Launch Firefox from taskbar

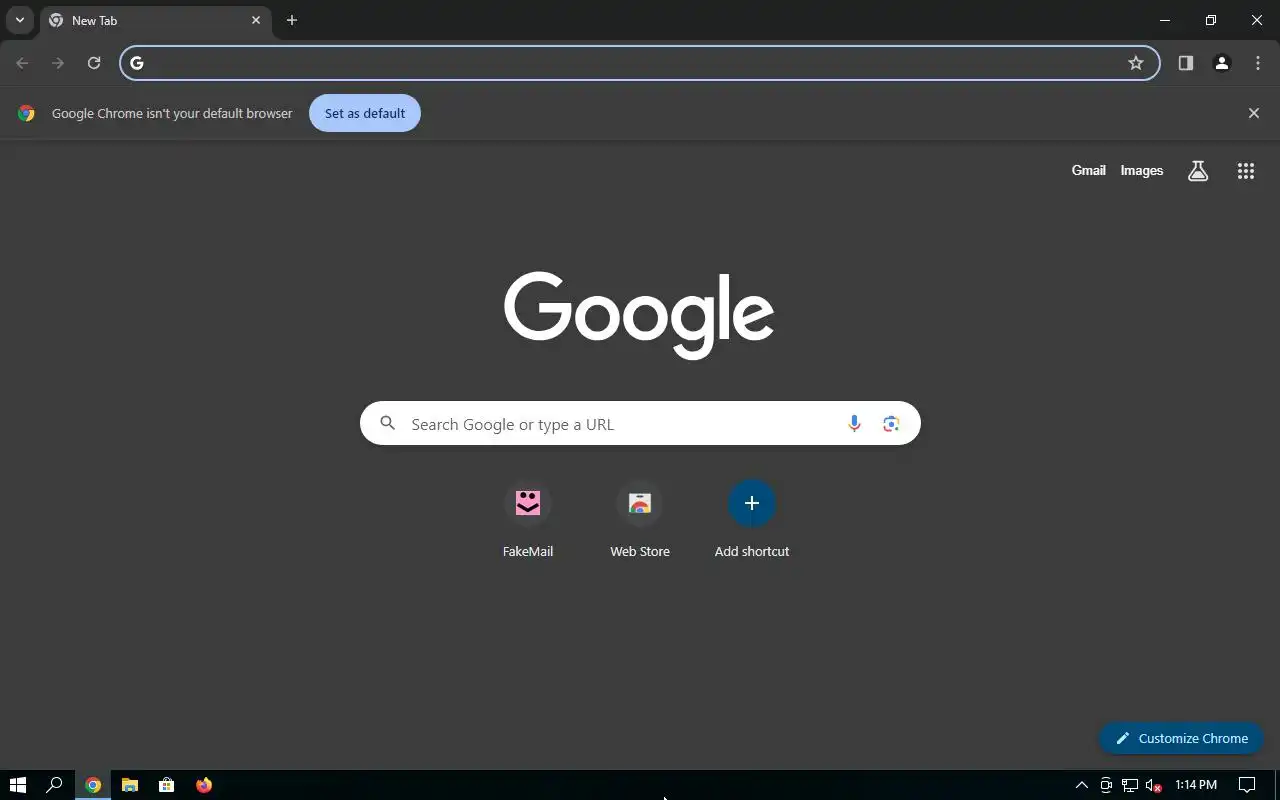point(204,785)
